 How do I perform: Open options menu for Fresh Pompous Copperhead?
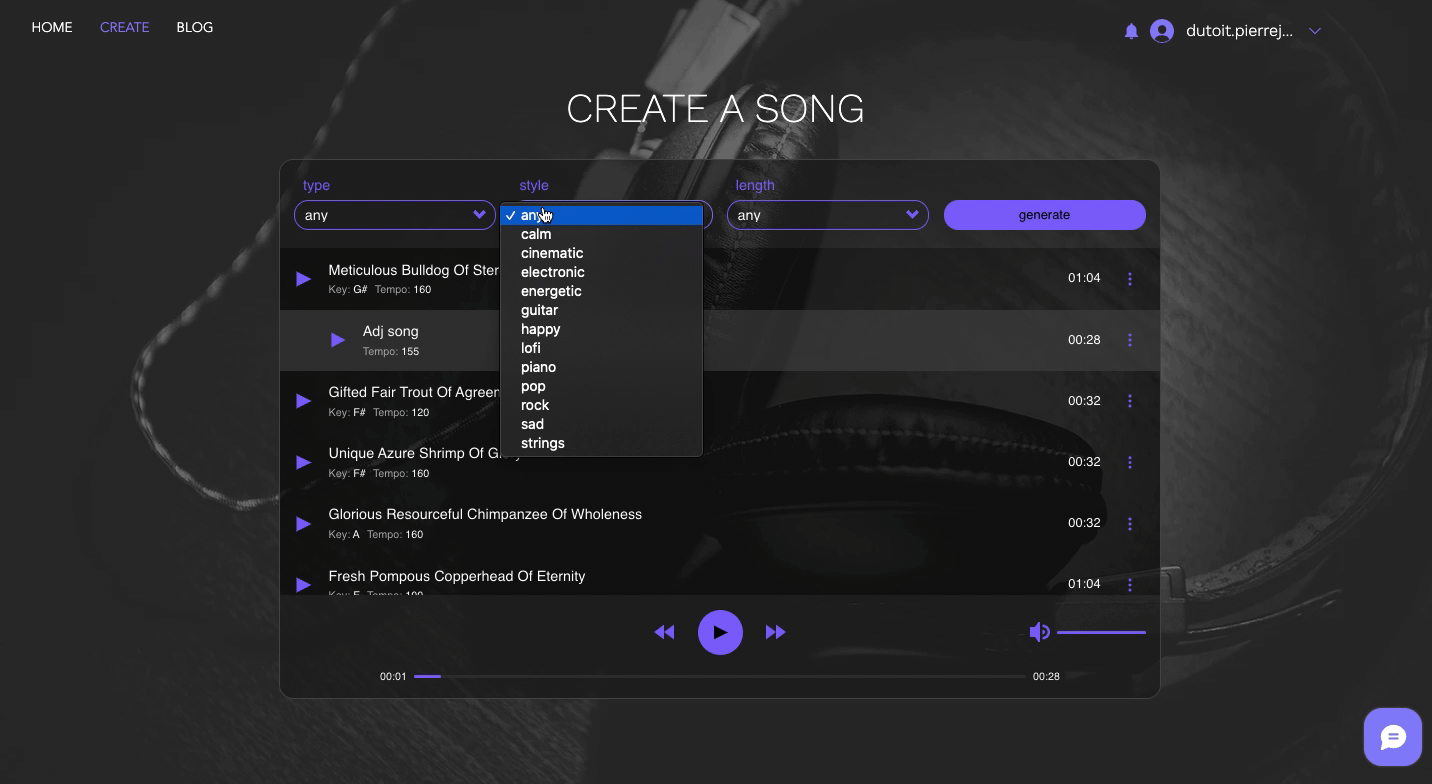pos(1130,584)
